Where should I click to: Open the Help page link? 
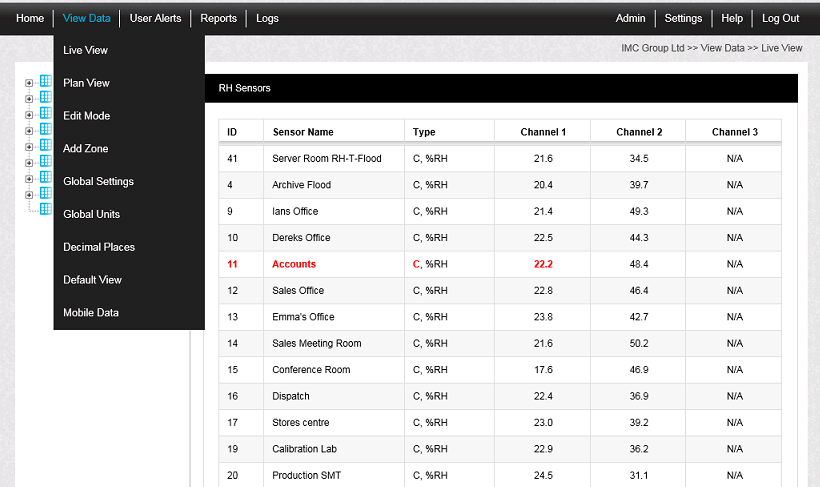tap(732, 18)
